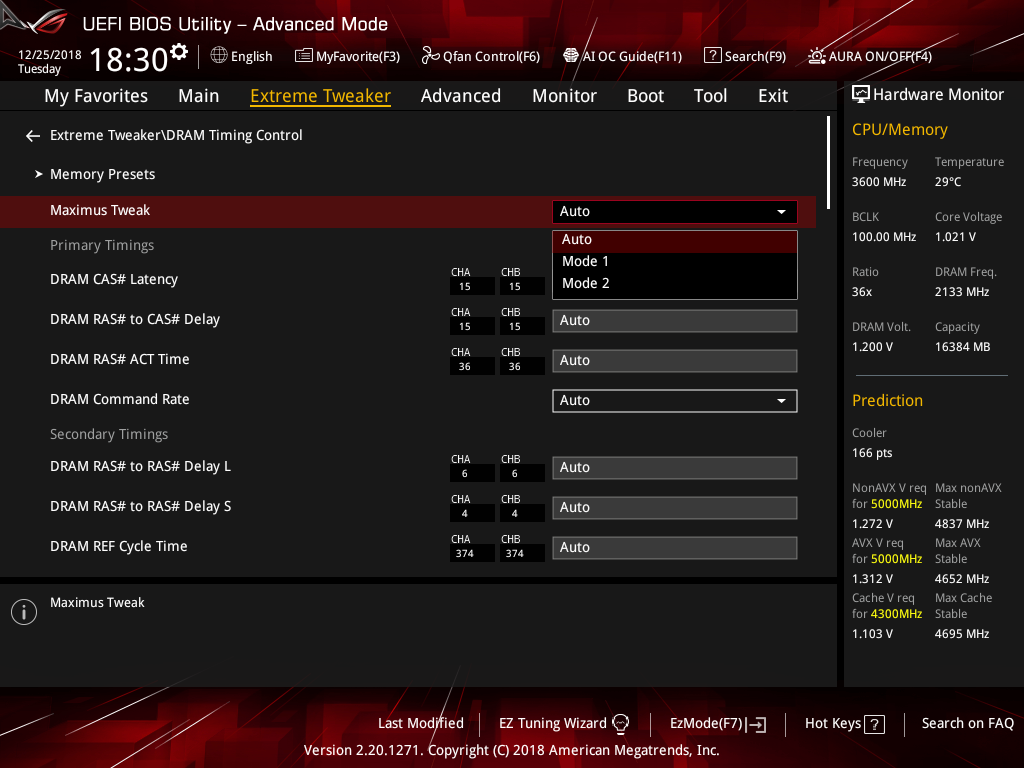
Task: Click the DRAM REF Cycle Time field
Action: [x=675, y=547]
